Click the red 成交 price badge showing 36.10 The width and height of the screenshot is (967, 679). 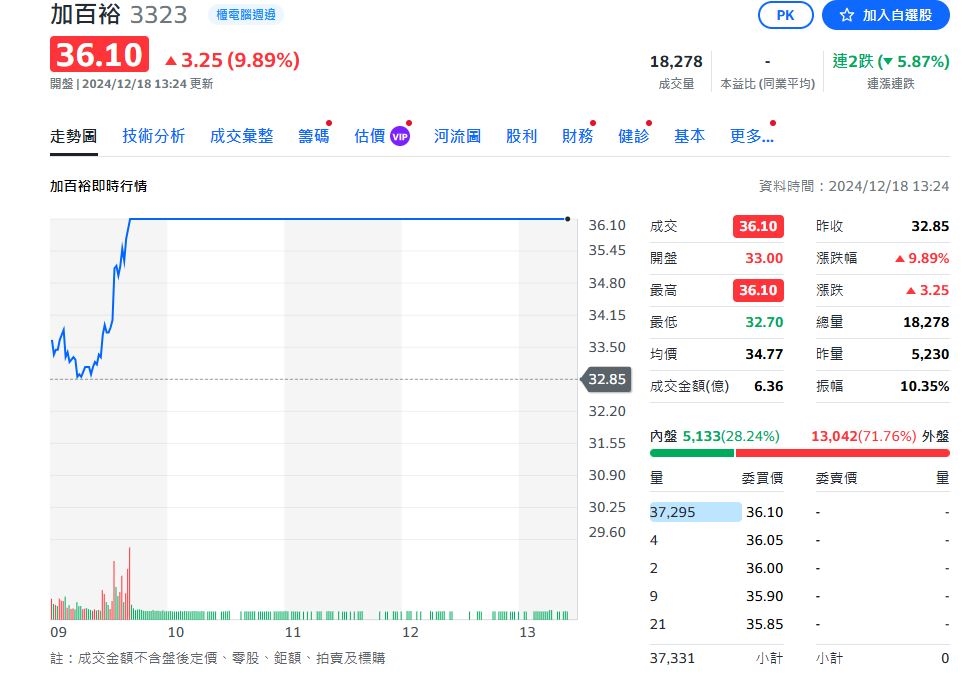pos(756,226)
